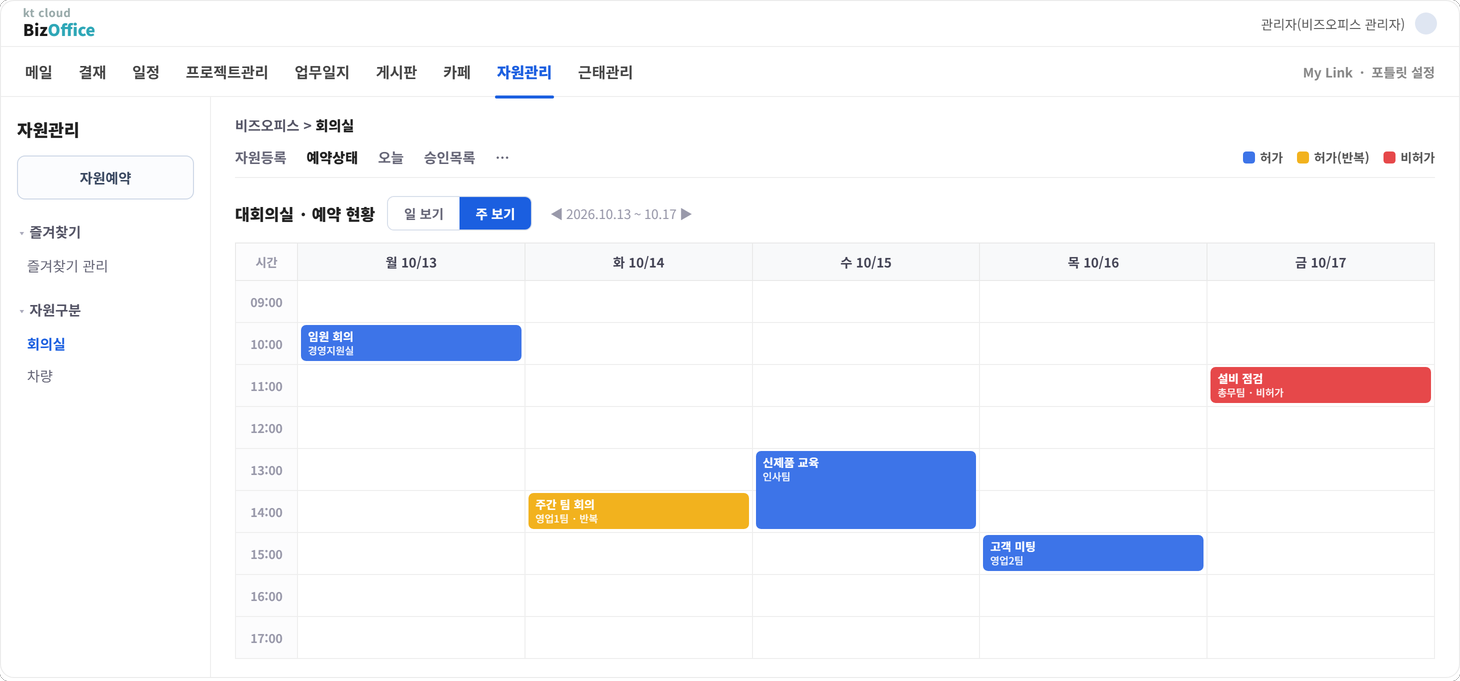
Task: Switch to the 승인목록 tab
Action: 449,158
